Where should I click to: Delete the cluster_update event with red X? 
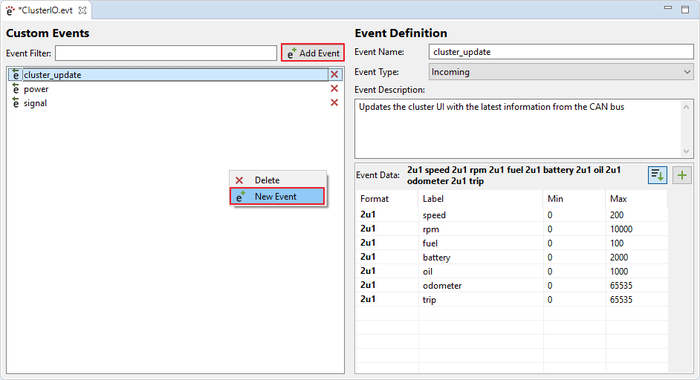pyautogui.click(x=334, y=75)
